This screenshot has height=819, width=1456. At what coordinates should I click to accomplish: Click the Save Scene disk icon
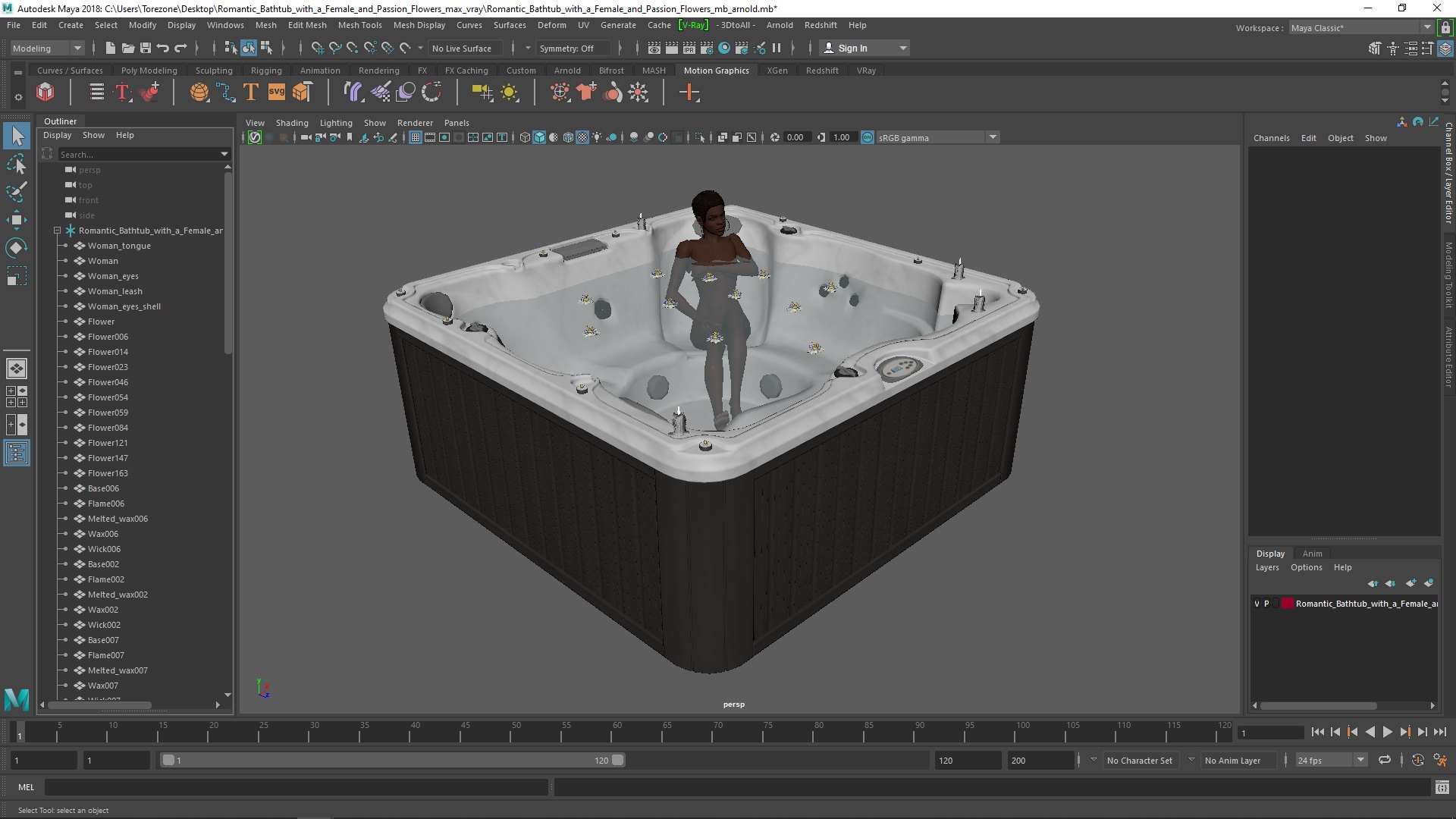click(145, 48)
